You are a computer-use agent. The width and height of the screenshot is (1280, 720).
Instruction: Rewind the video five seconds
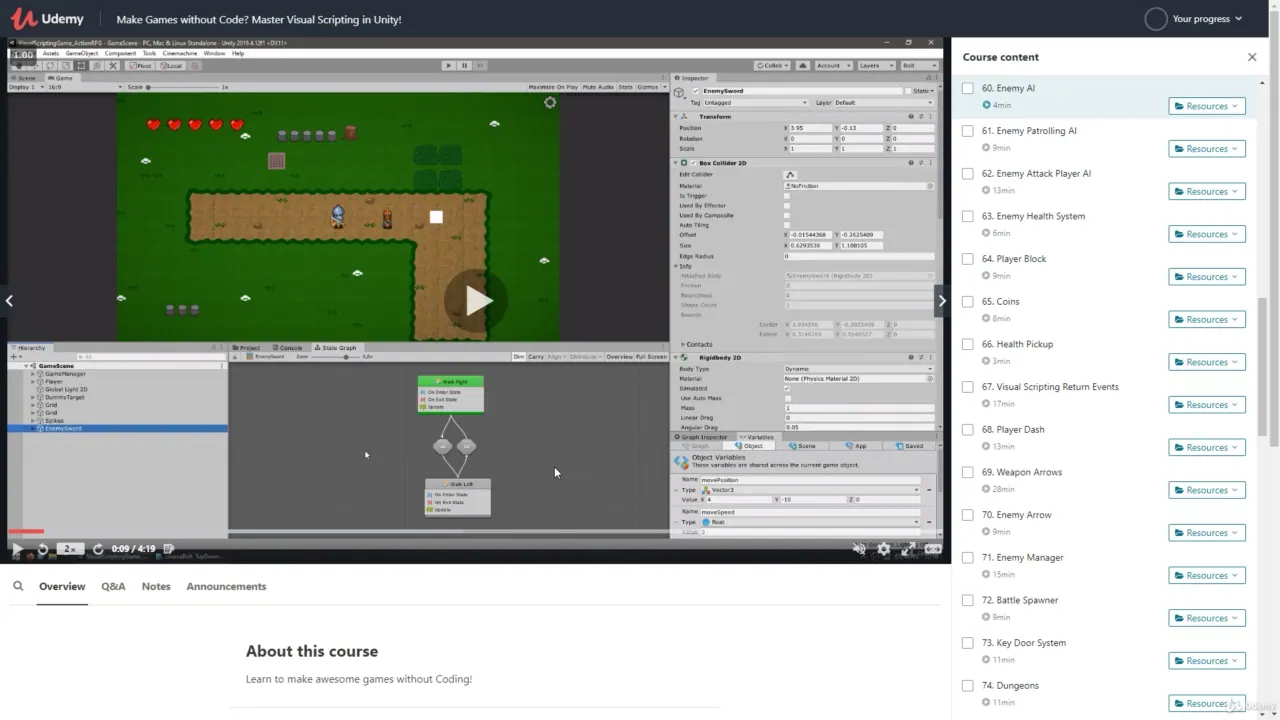click(x=42, y=548)
